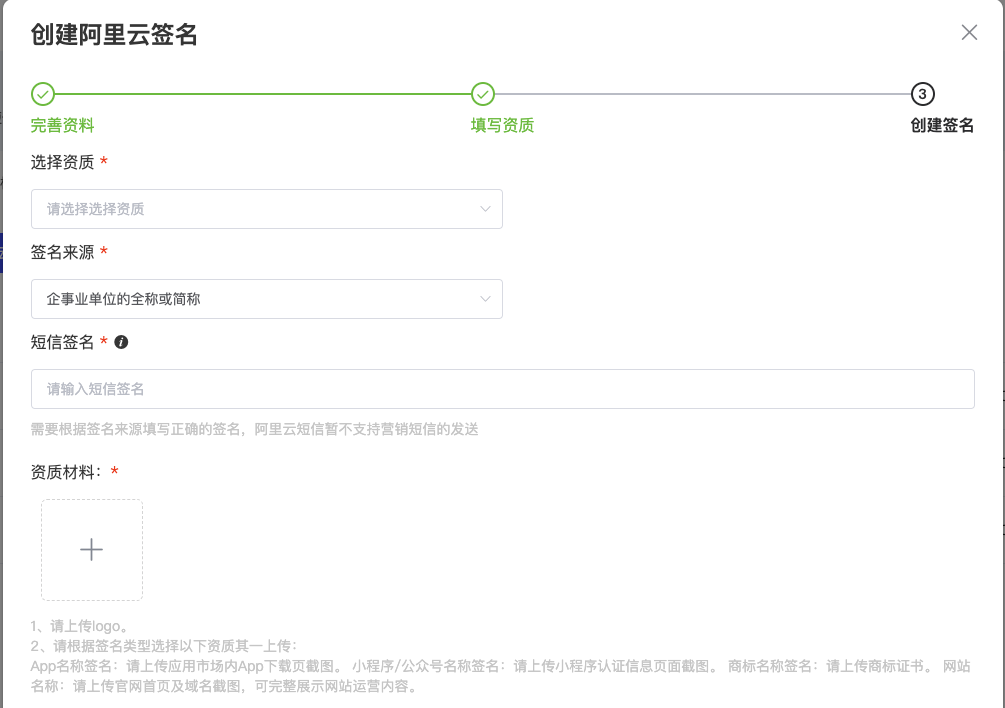Click the 短信签名 field label
This screenshot has height=708, width=1005.
tap(62, 342)
